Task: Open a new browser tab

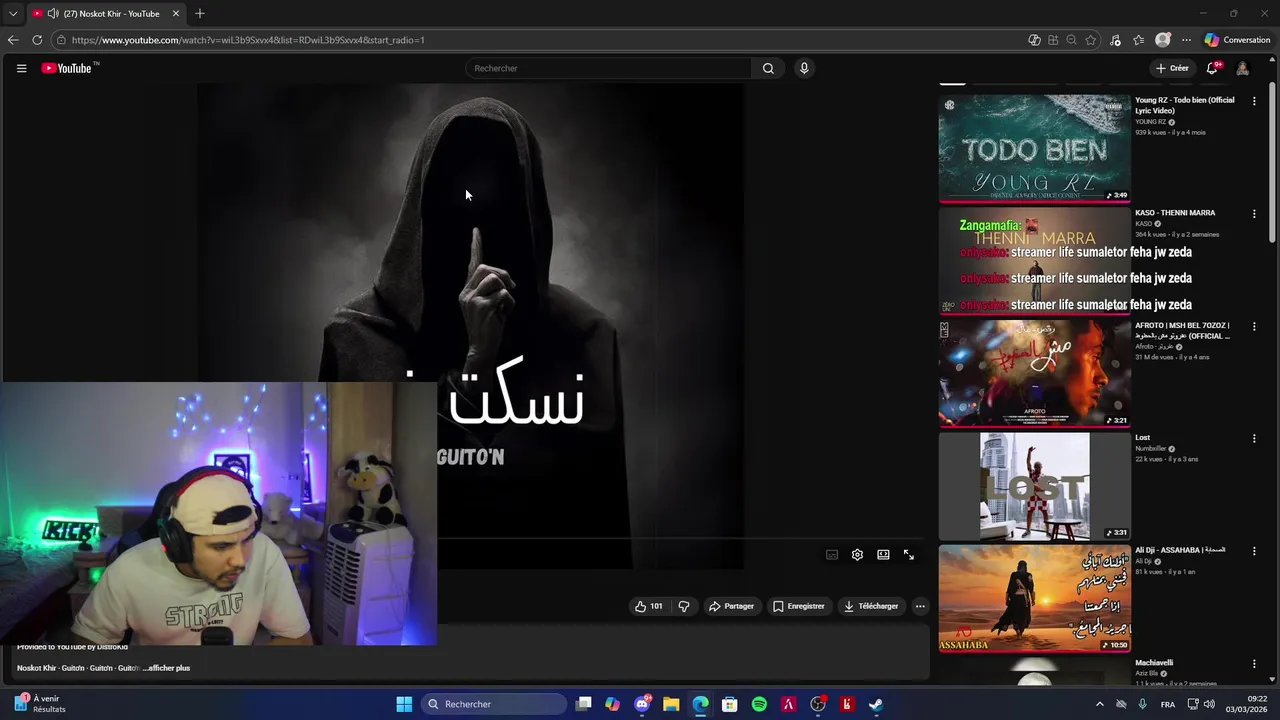Action: coord(200,14)
